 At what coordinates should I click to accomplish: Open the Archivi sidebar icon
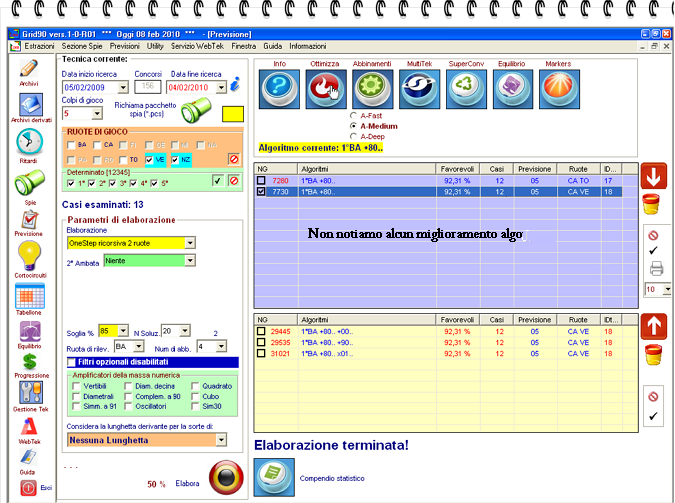(28, 71)
